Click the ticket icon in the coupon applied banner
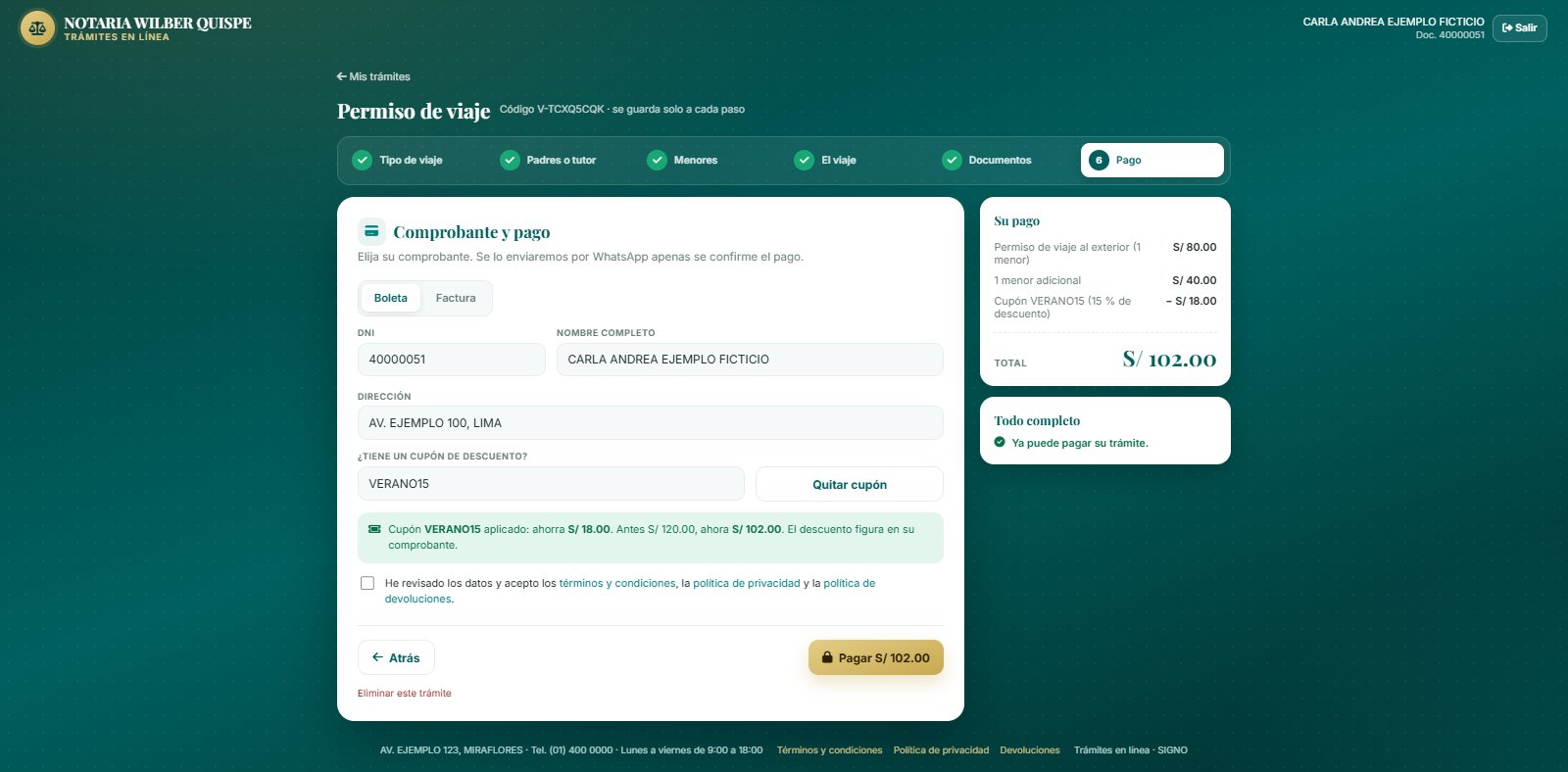Screen dimensions: 1568x772 click(374, 529)
